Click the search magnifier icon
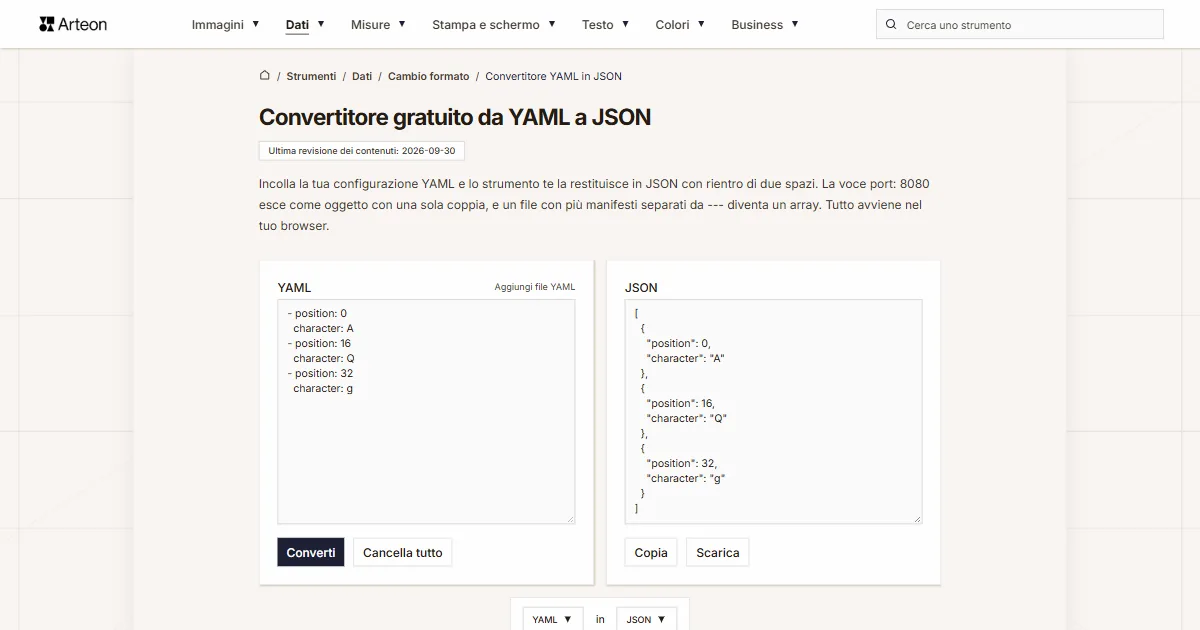 (891, 24)
